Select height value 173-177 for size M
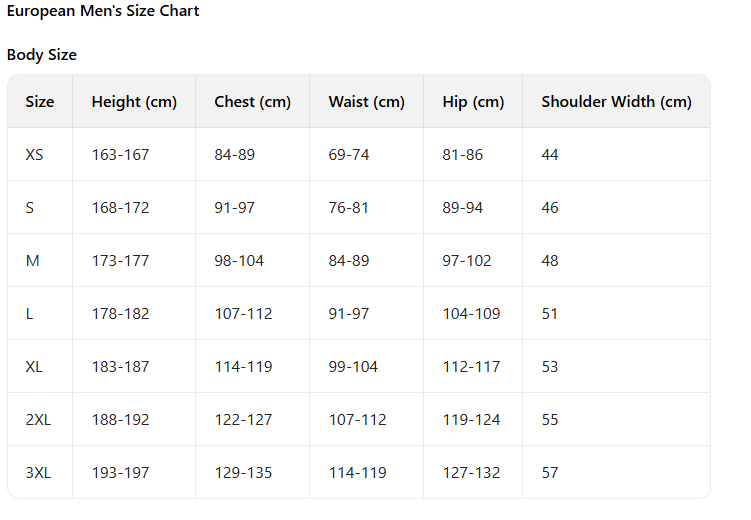Viewport: 751px width, 520px height. [x=120, y=261]
